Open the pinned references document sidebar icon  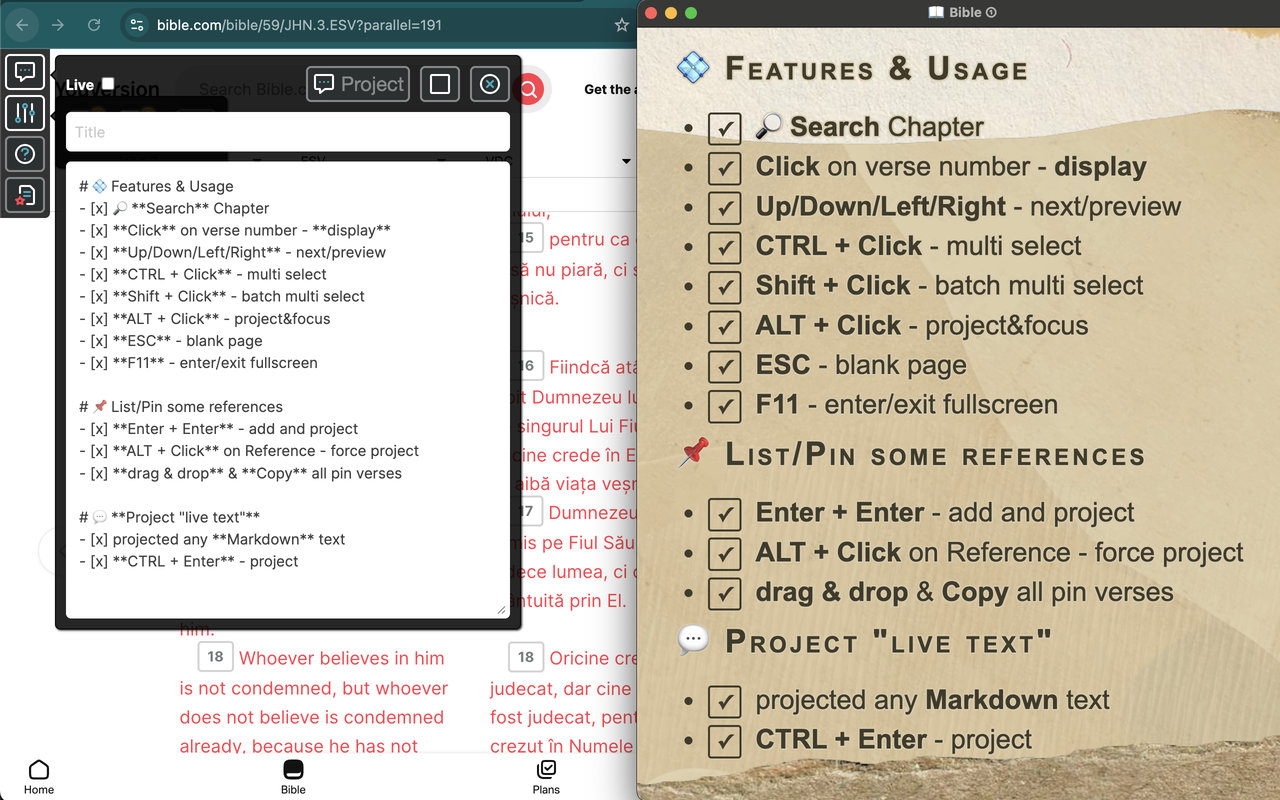(25, 195)
